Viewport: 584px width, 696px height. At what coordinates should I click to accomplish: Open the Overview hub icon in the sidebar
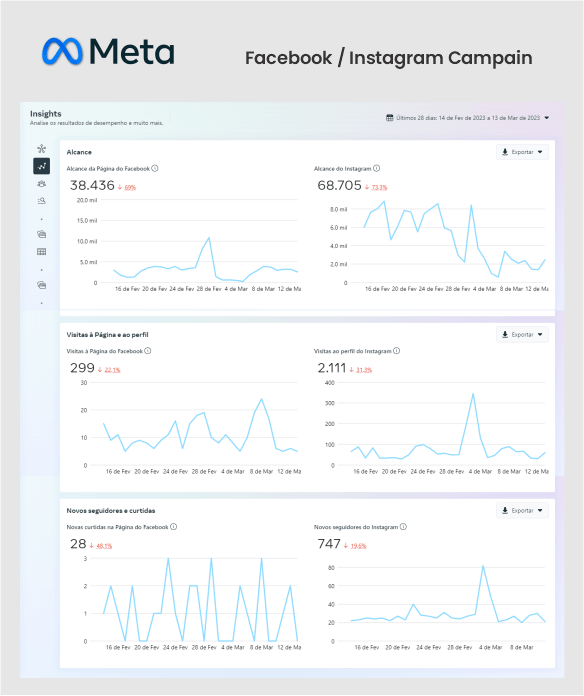(x=42, y=149)
